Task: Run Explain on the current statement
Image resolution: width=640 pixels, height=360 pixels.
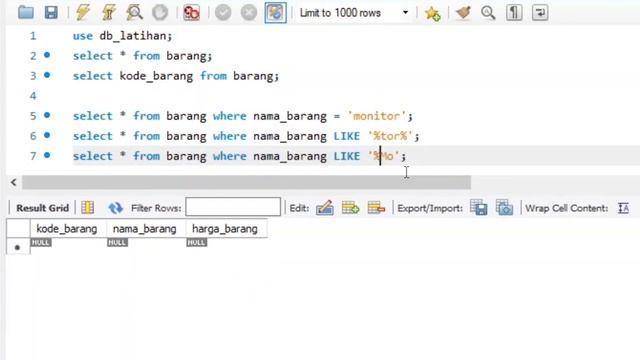Action: pyautogui.click(x=134, y=13)
